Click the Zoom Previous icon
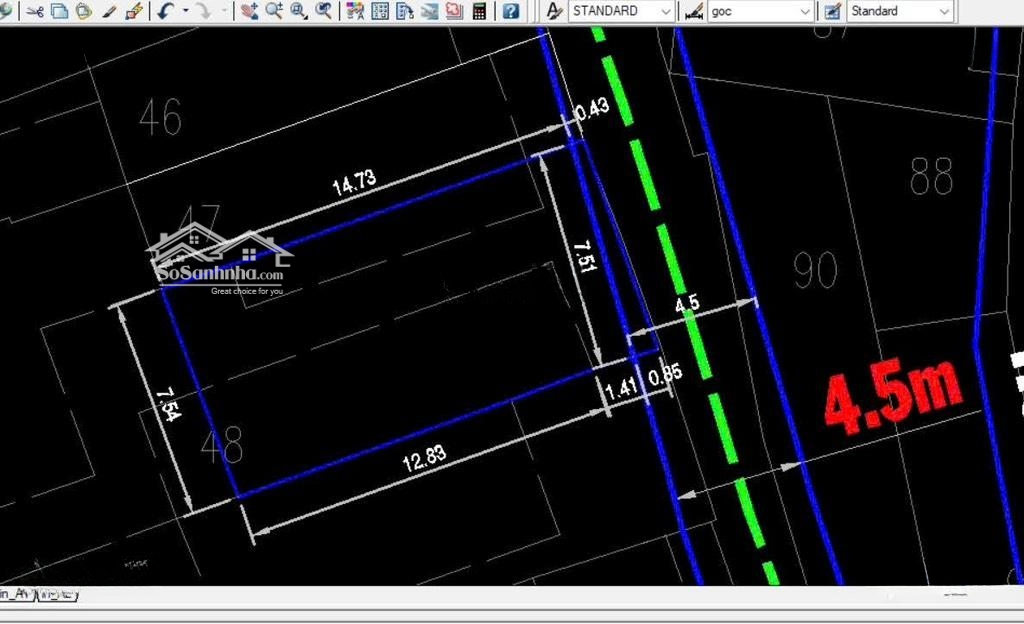Image resolution: width=1024 pixels, height=624 pixels. point(323,11)
